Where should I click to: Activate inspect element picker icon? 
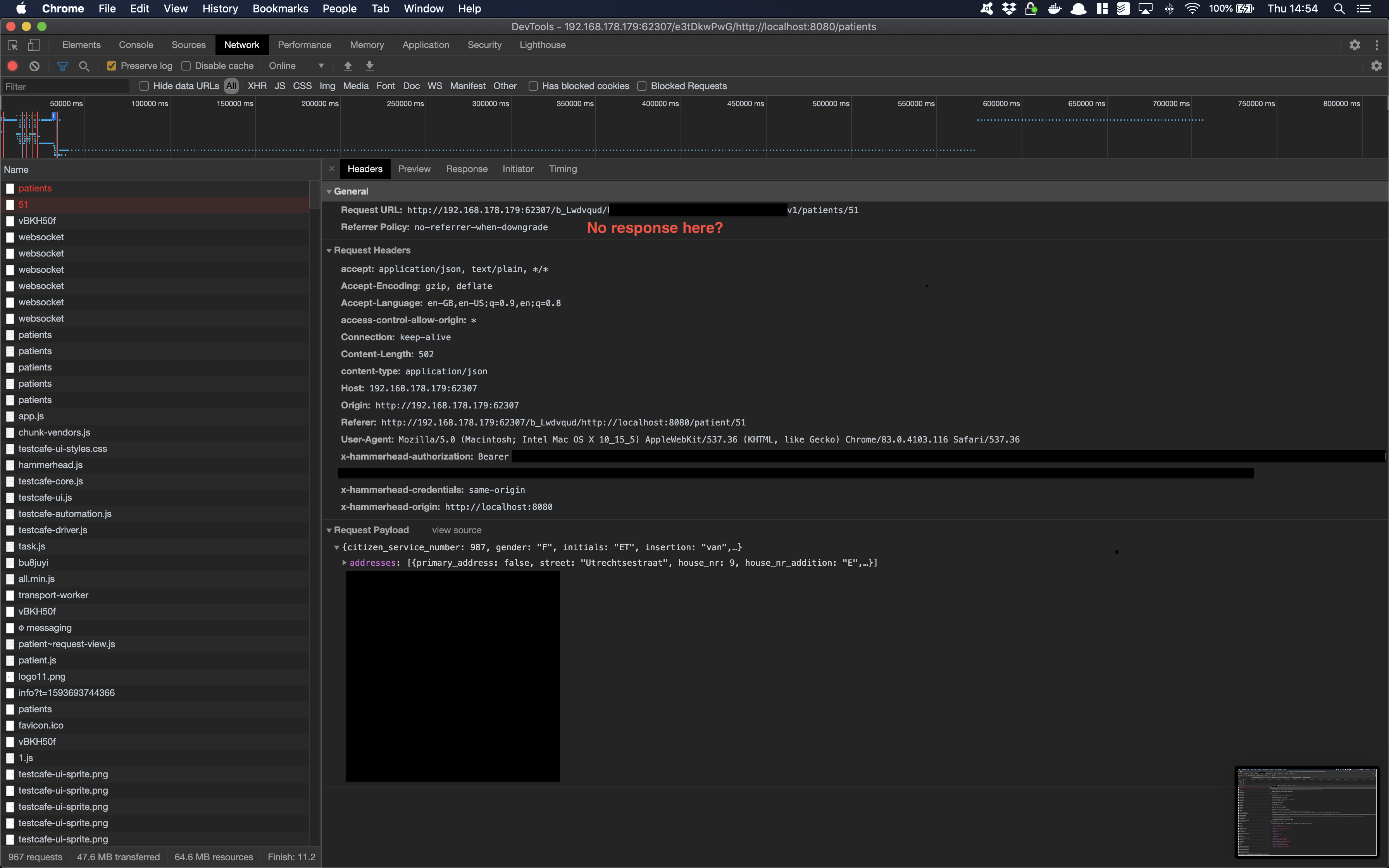coord(13,45)
